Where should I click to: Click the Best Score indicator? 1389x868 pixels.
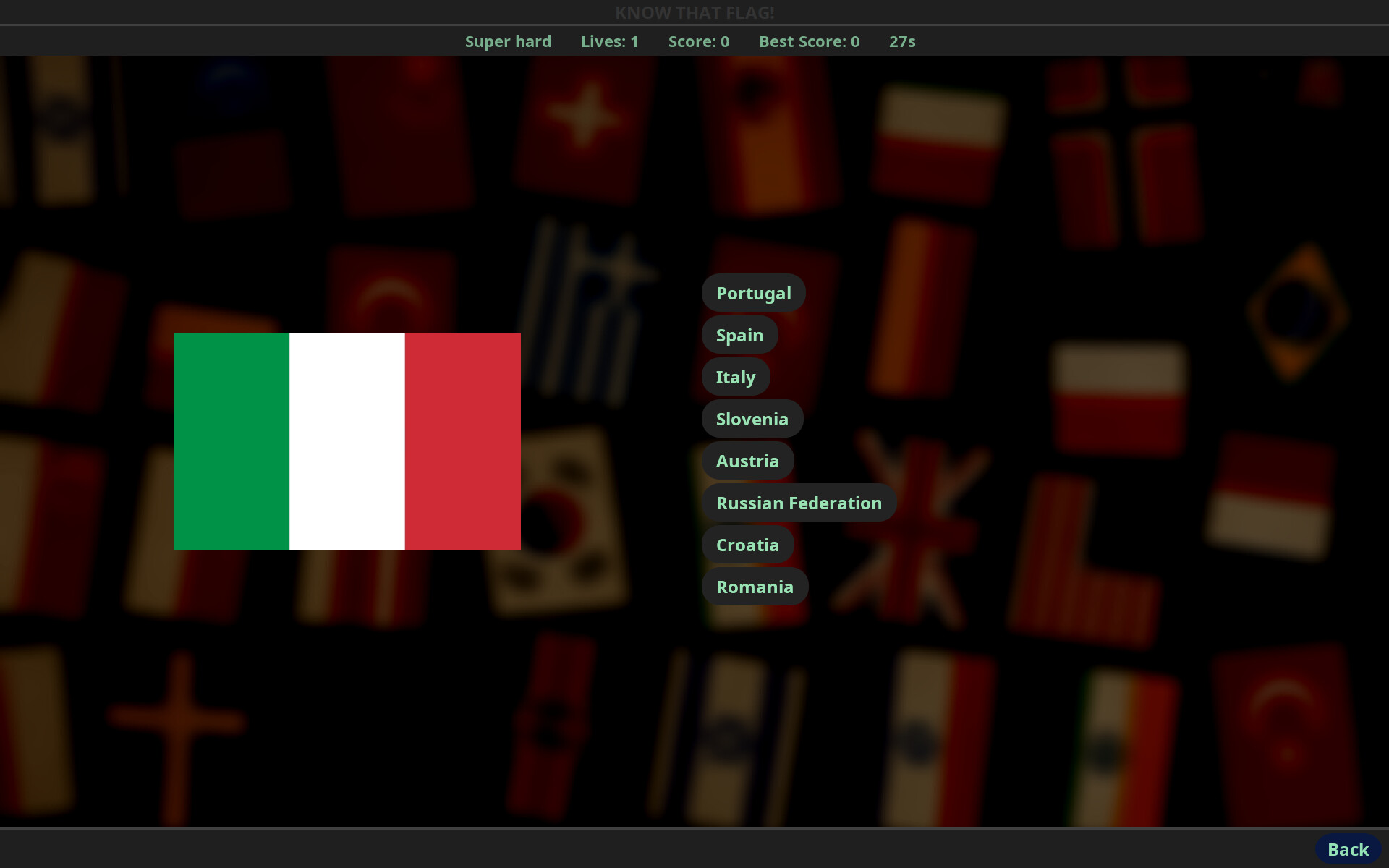809,41
